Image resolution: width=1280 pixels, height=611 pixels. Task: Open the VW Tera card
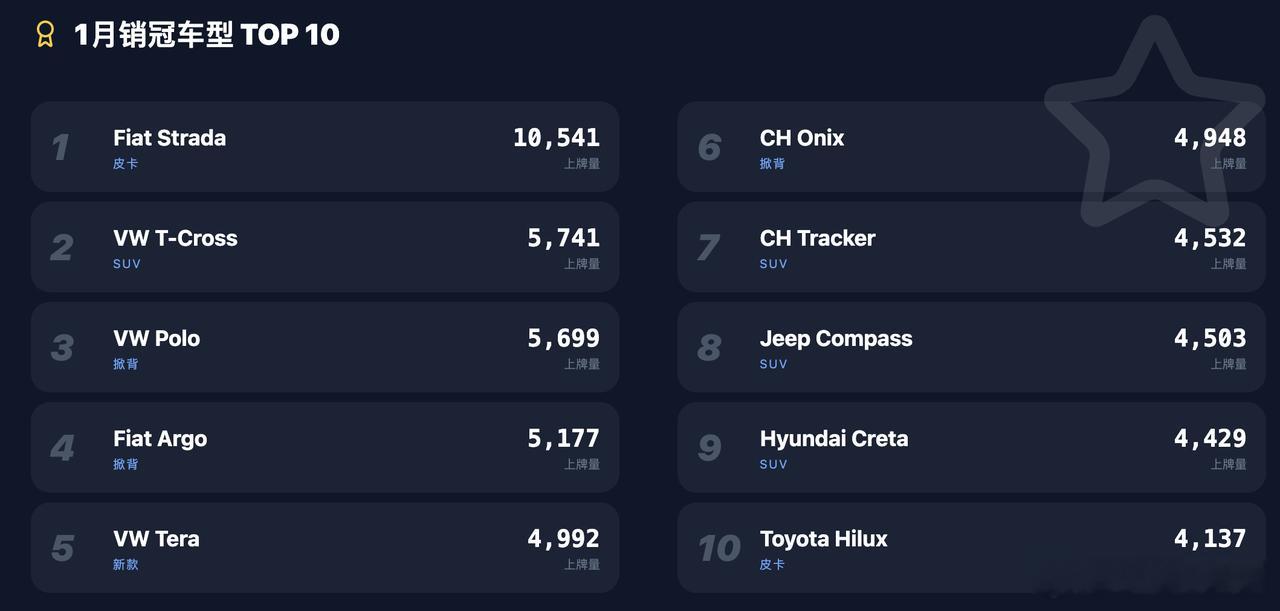325,547
